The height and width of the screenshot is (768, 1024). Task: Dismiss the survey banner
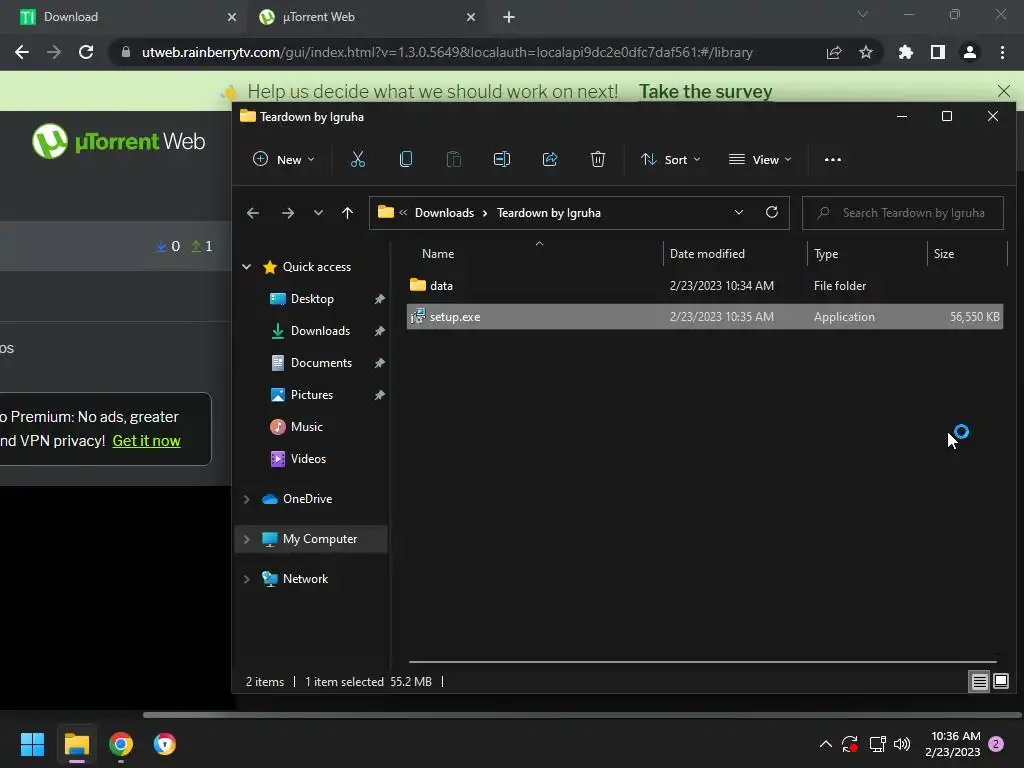[1004, 91]
